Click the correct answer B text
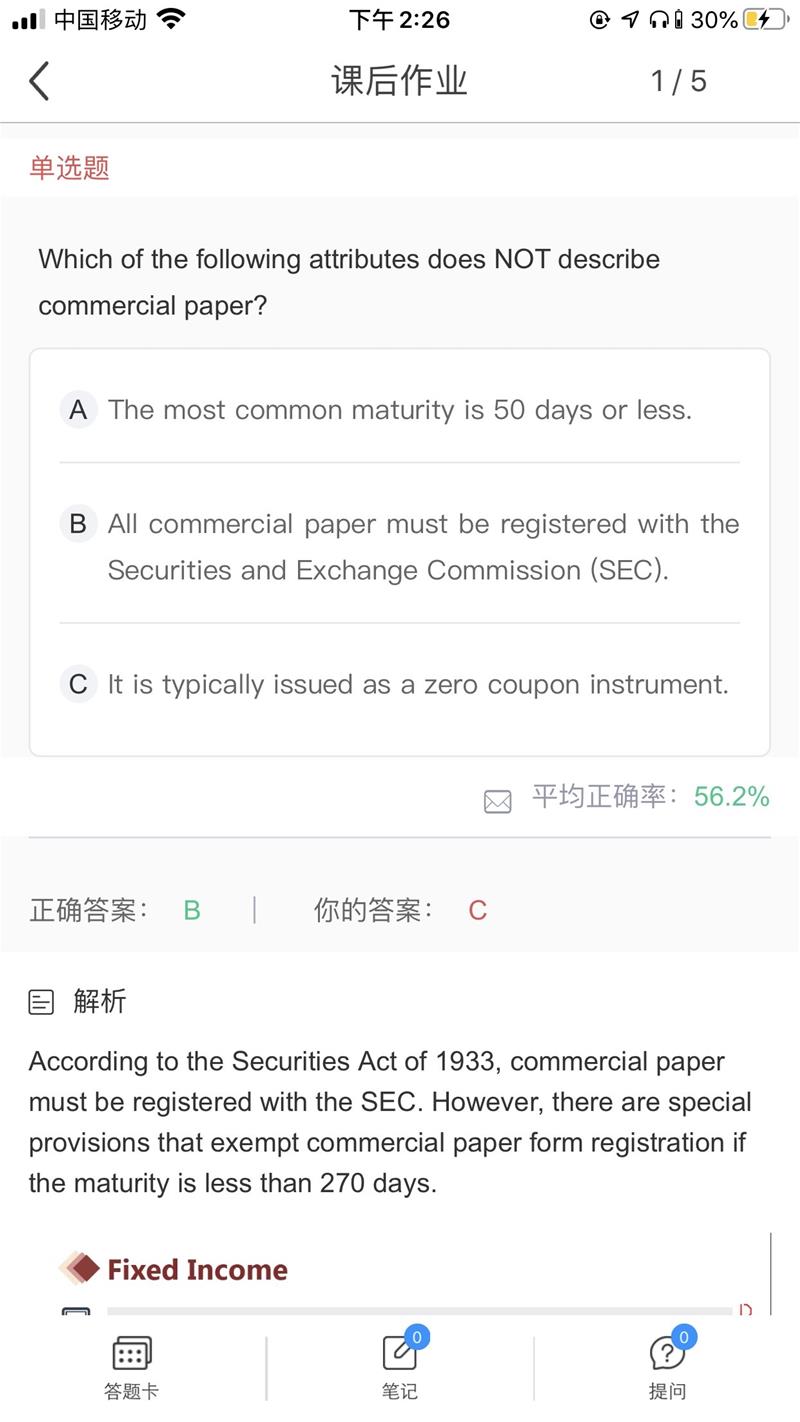 click(192, 910)
